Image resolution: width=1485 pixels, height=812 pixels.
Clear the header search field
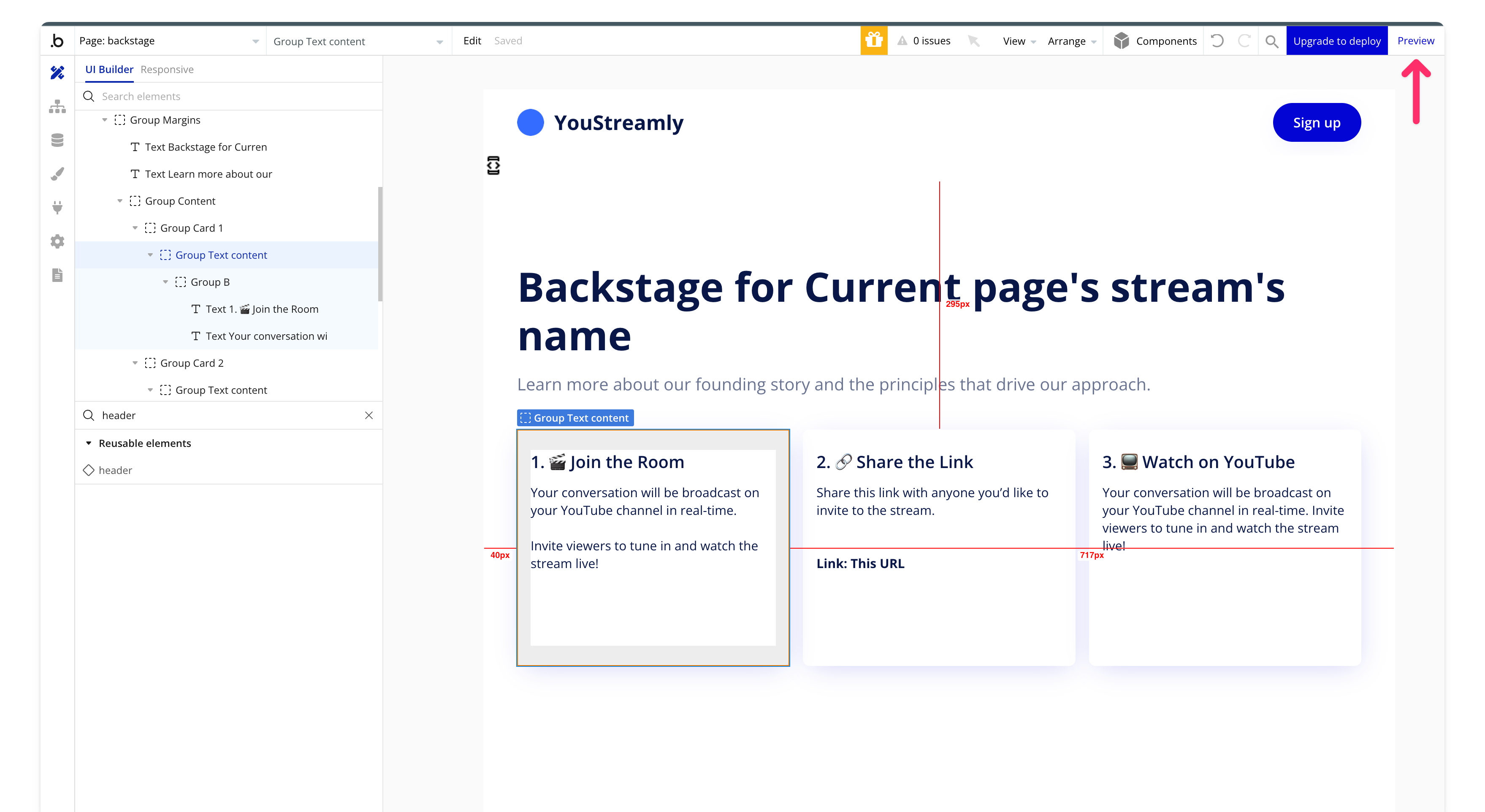click(369, 416)
